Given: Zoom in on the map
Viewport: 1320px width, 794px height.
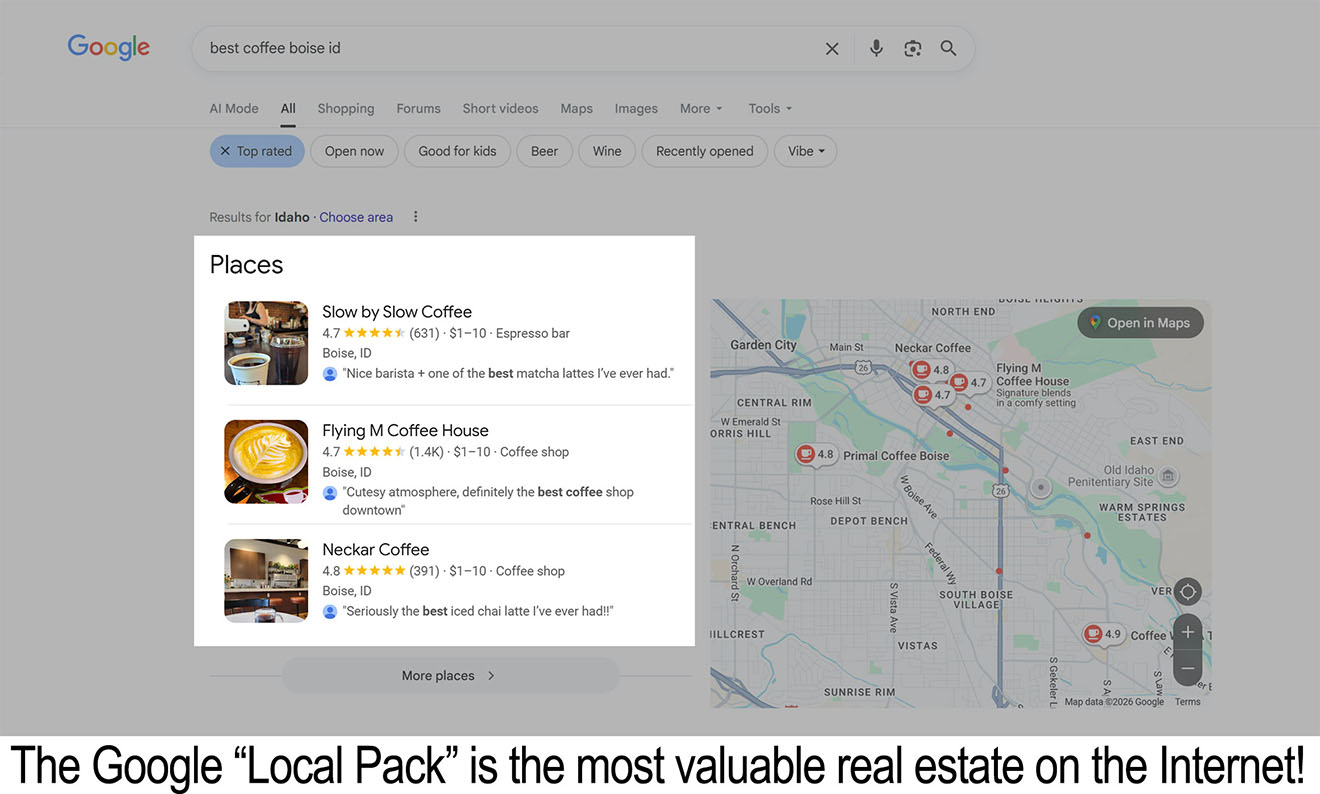Looking at the screenshot, I should click(x=1187, y=632).
